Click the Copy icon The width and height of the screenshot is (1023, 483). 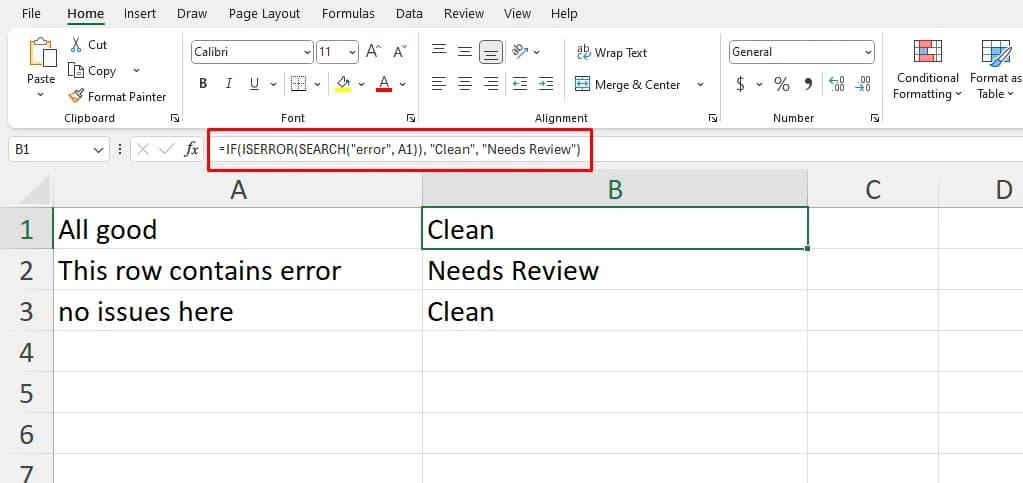click(x=76, y=70)
